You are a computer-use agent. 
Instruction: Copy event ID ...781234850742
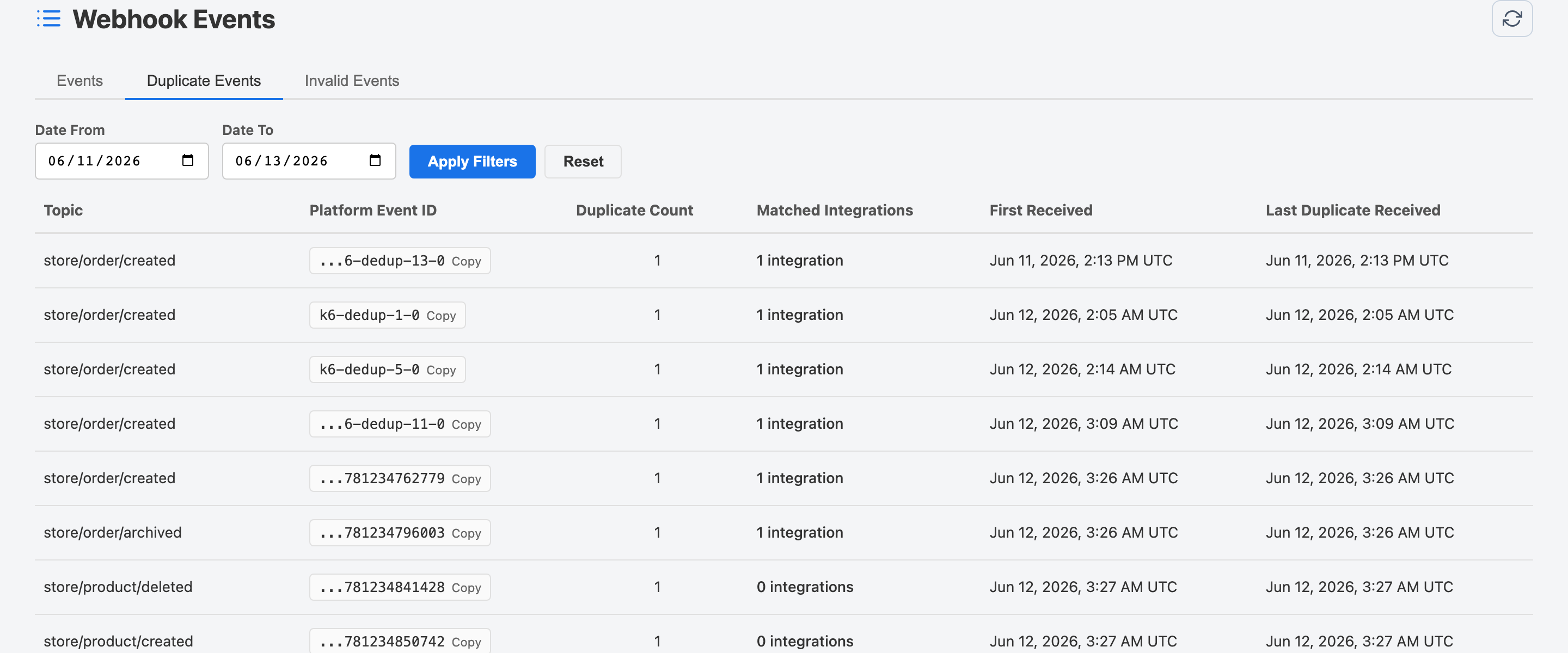pos(466,642)
